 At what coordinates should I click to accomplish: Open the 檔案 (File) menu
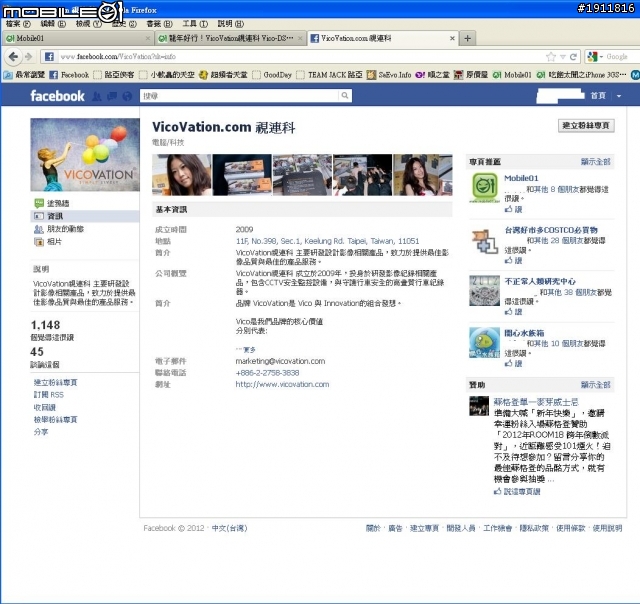[18, 24]
